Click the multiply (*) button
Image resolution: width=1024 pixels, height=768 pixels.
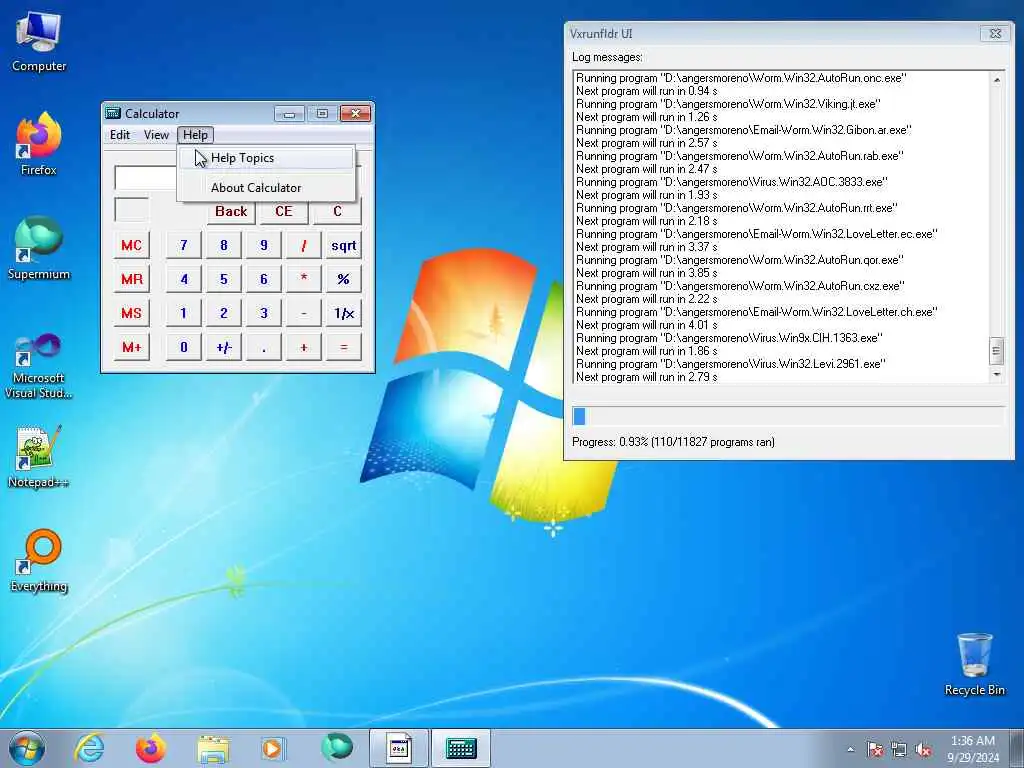[304, 280]
